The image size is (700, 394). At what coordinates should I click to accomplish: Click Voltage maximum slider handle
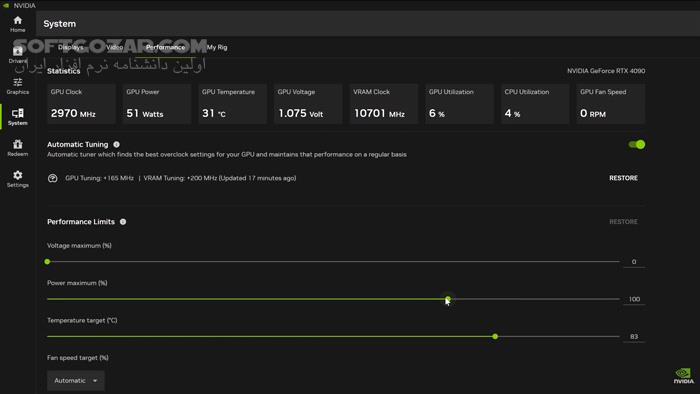[x=47, y=261]
